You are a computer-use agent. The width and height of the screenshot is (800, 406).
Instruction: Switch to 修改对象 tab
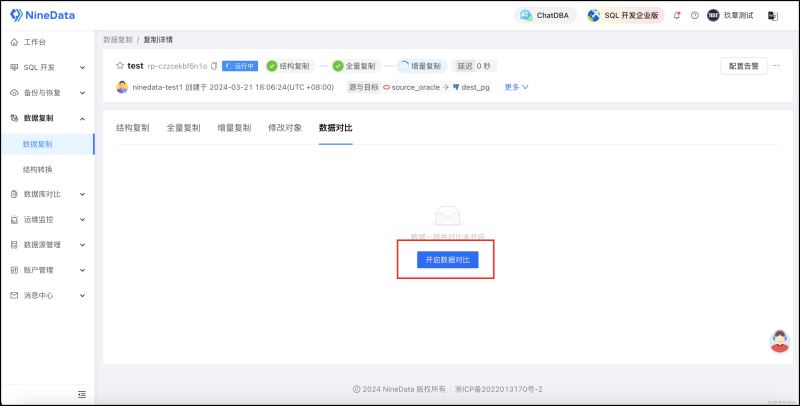coord(285,128)
